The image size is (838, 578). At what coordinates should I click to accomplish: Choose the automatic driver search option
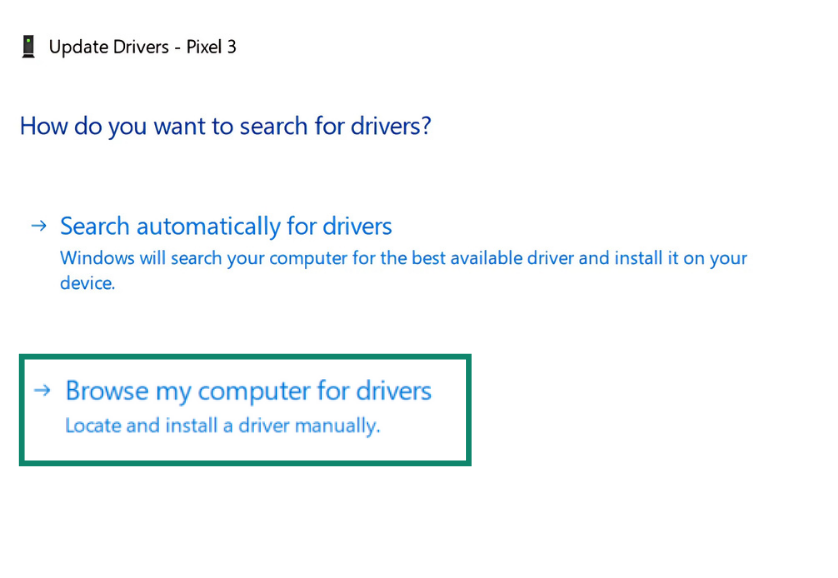tap(225, 226)
